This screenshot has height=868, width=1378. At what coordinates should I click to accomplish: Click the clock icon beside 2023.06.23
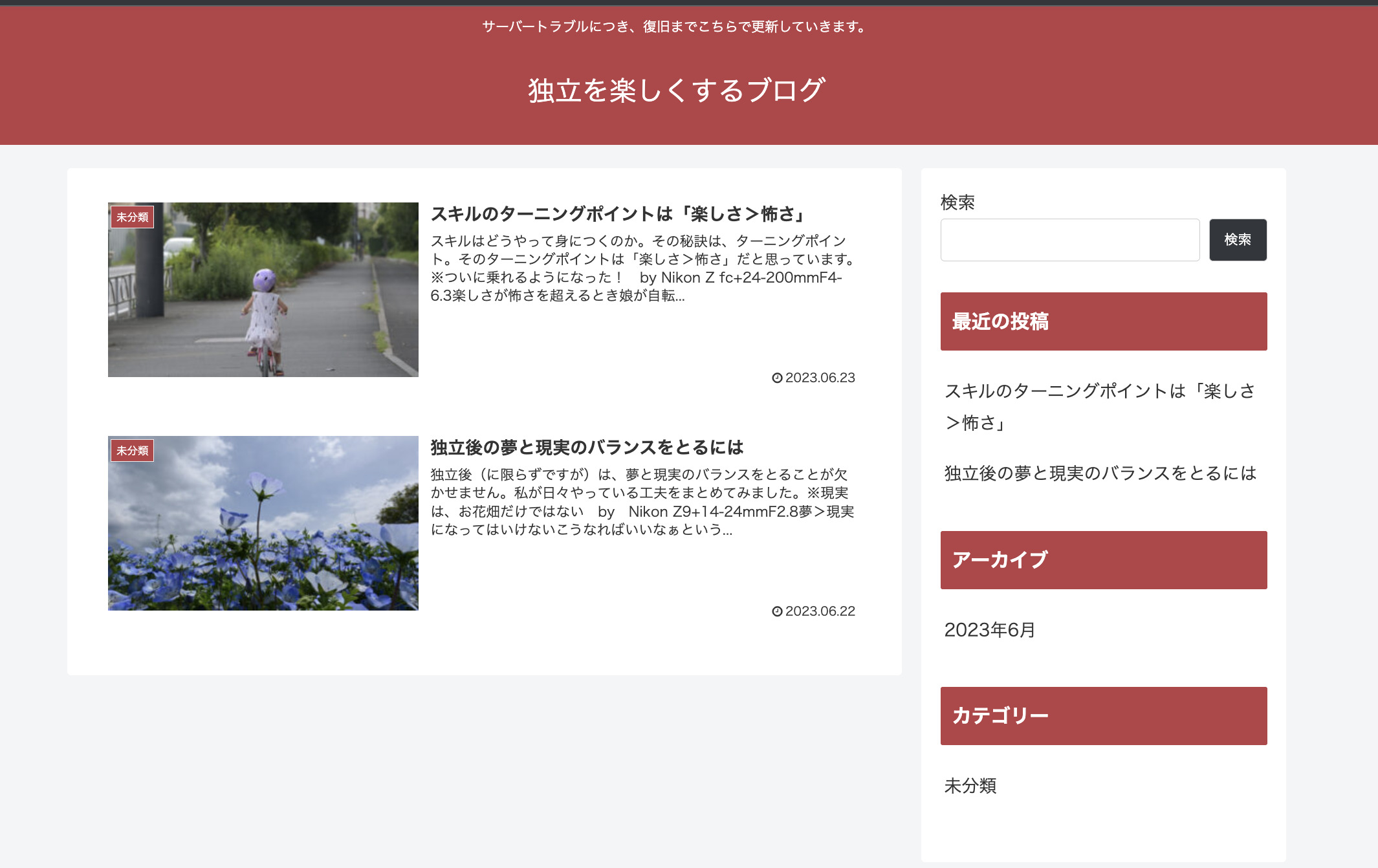[x=777, y=378]
